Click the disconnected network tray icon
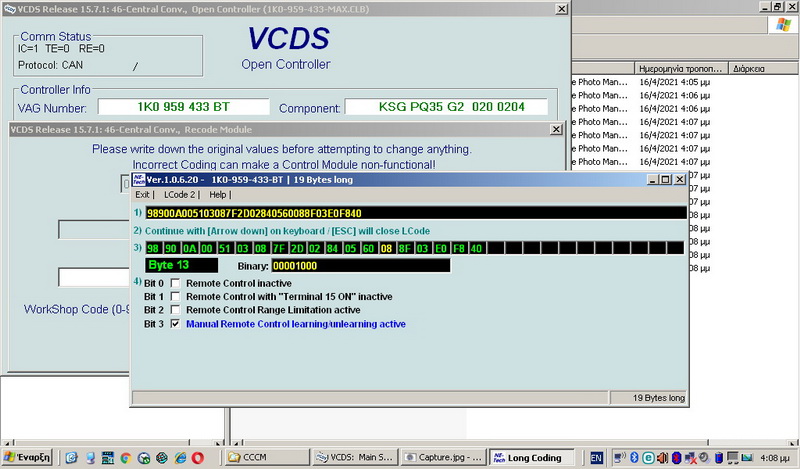 [691, 458]
